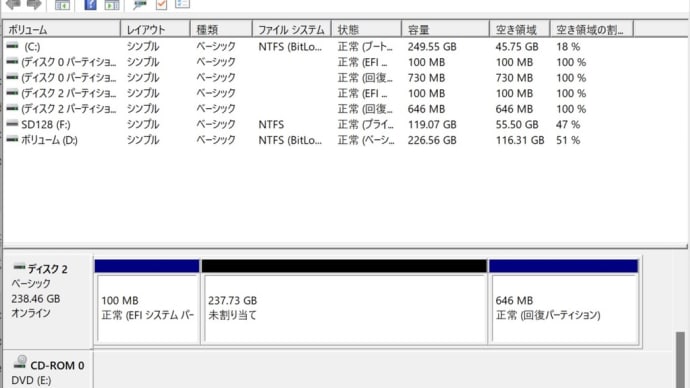This screenshot has width=690, height=388.
Task: Sort by the 空き領域の割... column header
Action: [x=592, y=29]
